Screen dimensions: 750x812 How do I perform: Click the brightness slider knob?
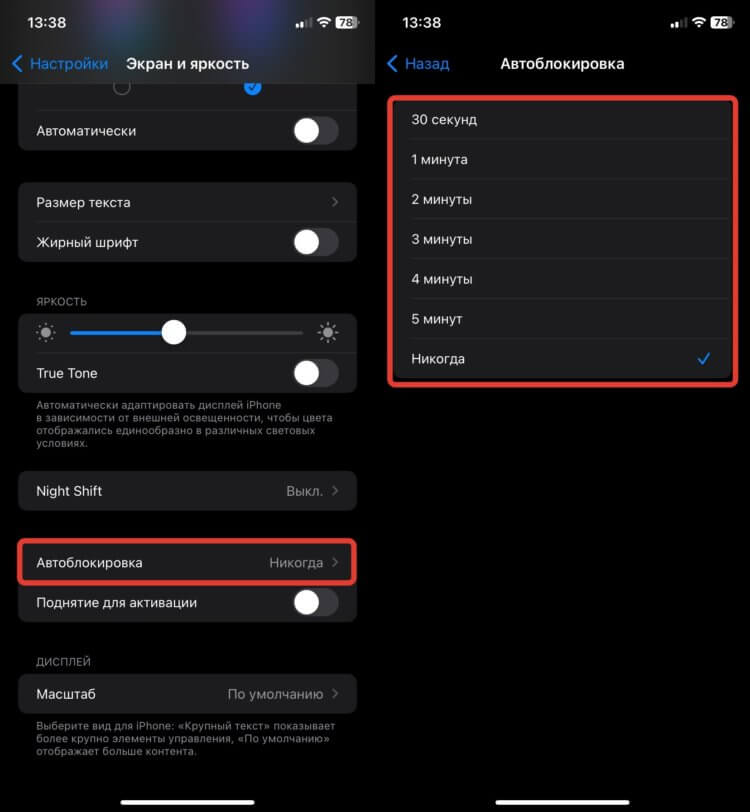[174, 332]
